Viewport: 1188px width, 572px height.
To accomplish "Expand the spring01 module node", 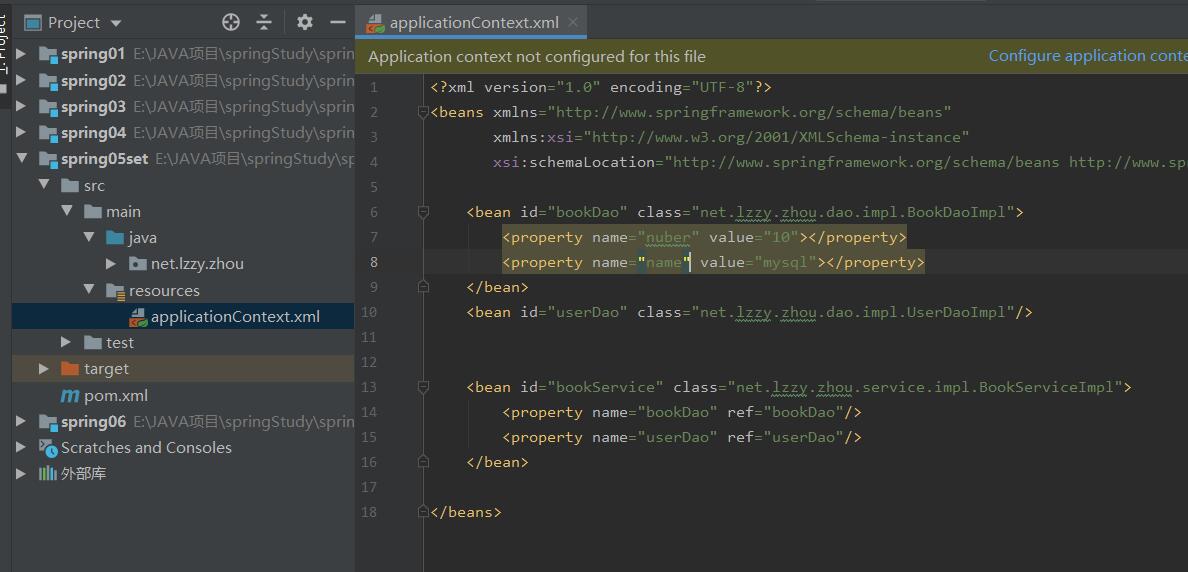I will 22,54.
